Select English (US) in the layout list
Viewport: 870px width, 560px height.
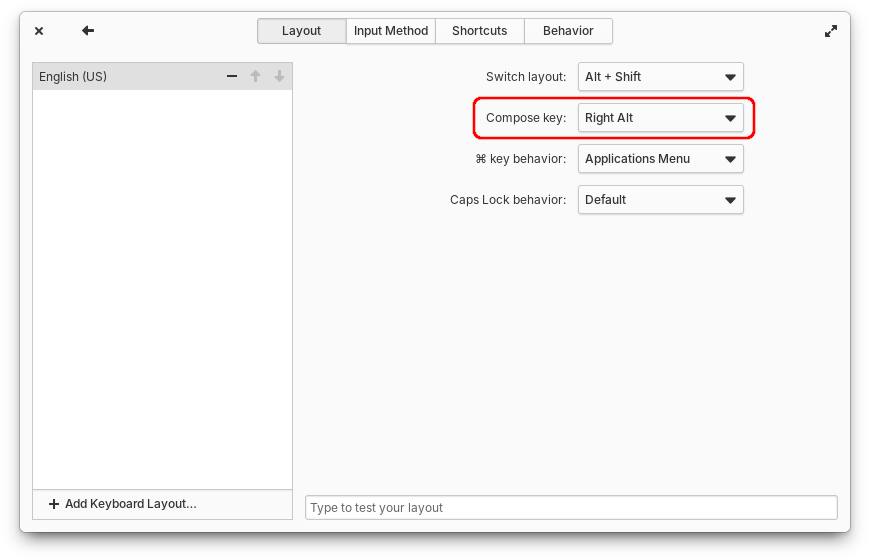[162, 76]
